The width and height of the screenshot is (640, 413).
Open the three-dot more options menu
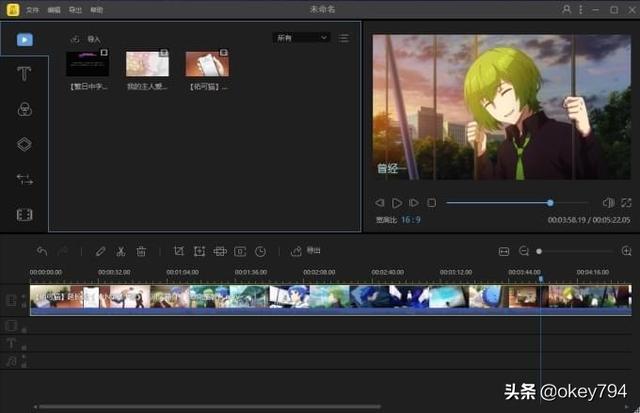(580, 9)
